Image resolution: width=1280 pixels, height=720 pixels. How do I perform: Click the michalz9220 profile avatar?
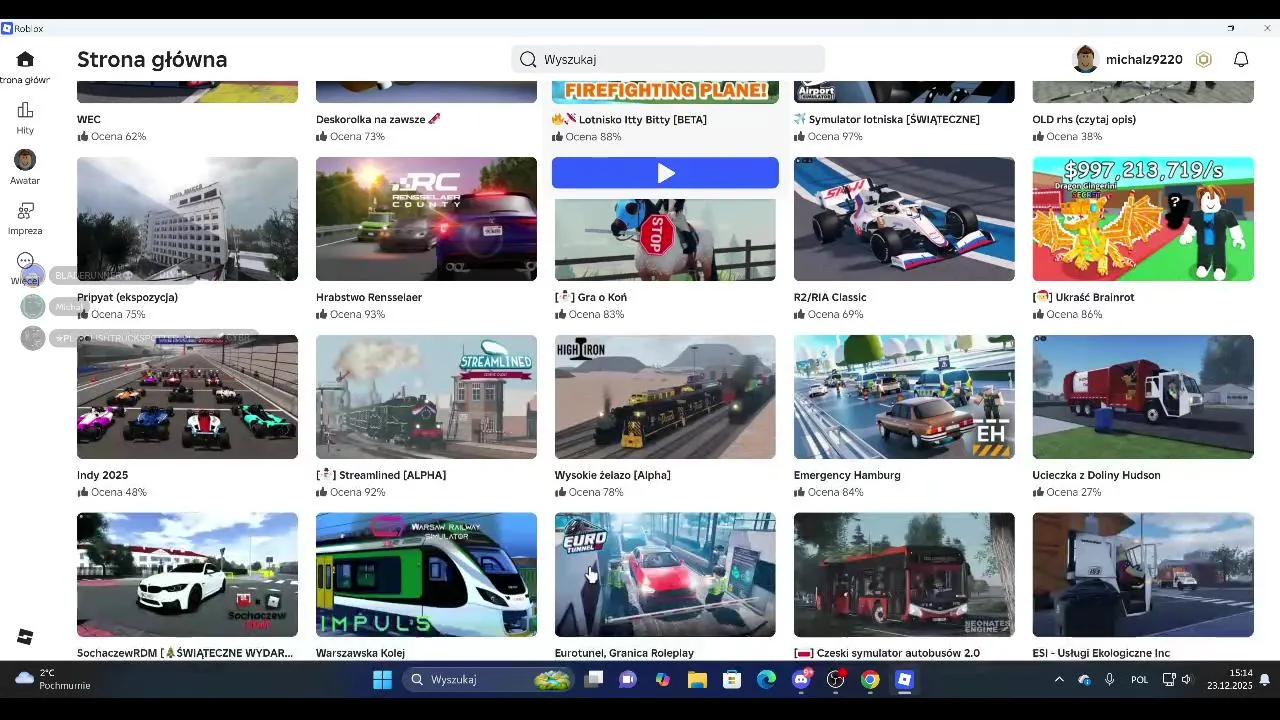(1085, 59)
